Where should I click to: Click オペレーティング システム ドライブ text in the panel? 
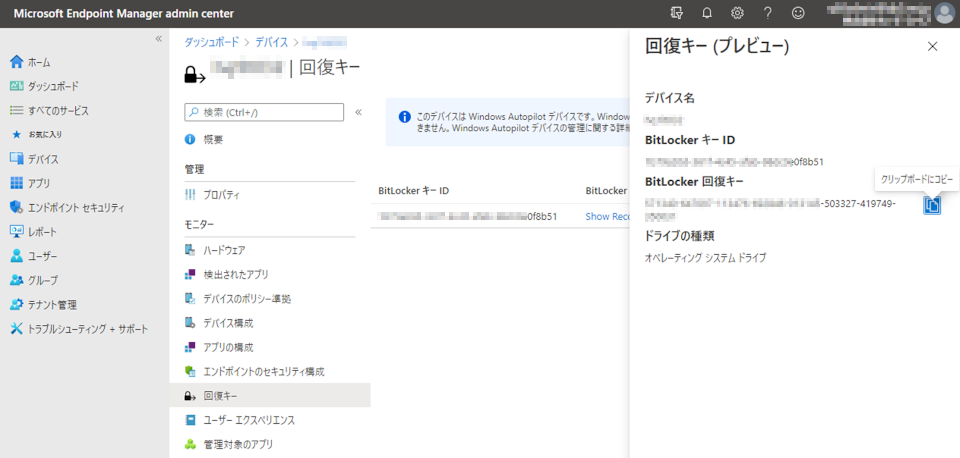pos(705,258)
